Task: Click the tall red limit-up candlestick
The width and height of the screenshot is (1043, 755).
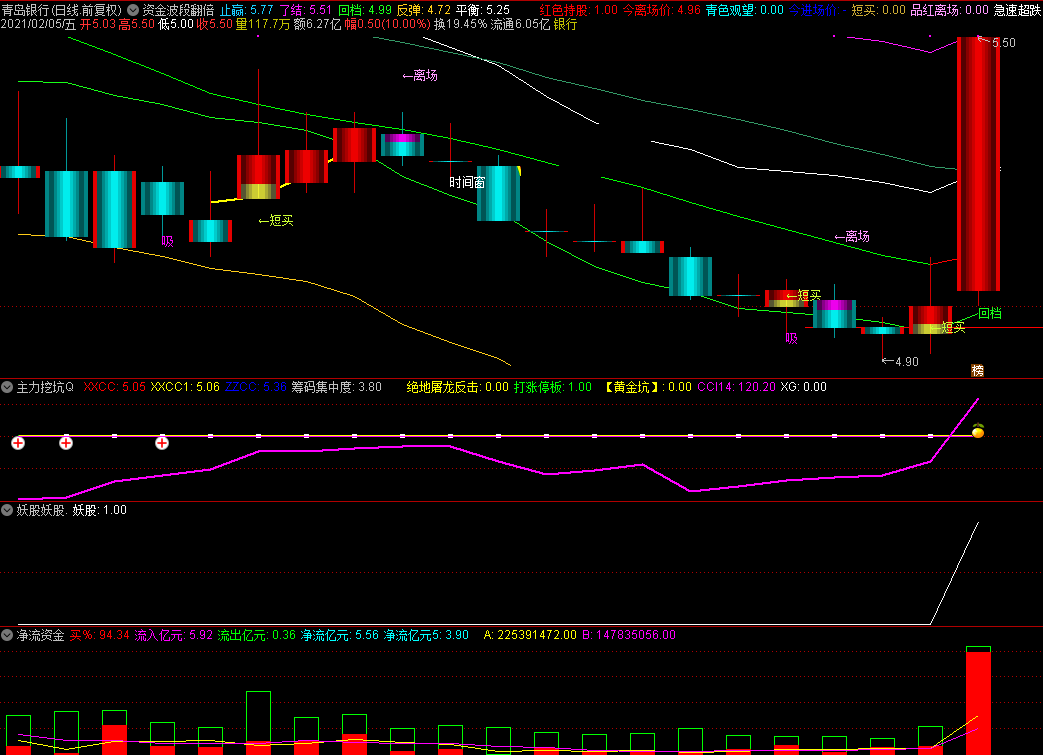Action: 978,164
